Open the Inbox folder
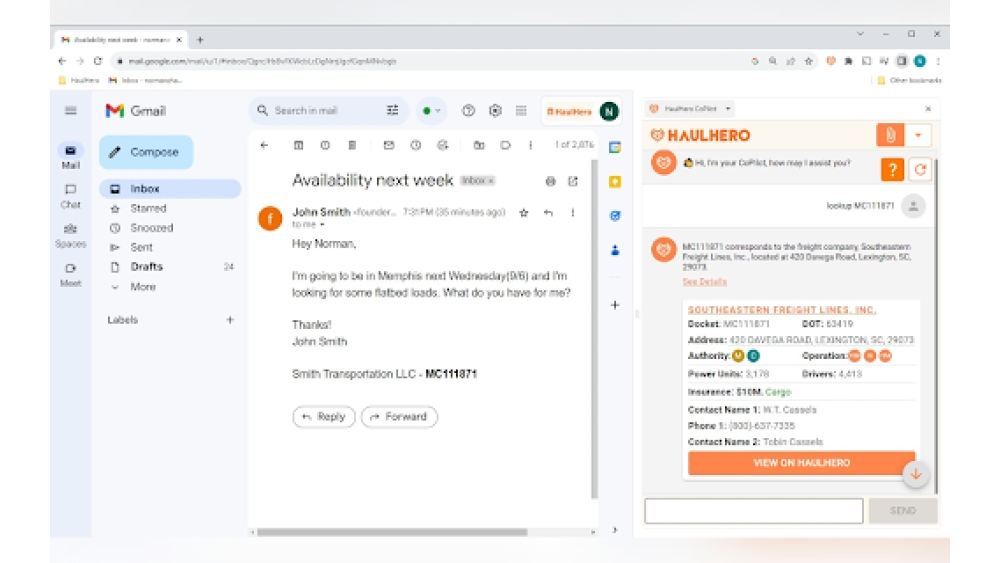 (x=170, y=189)
